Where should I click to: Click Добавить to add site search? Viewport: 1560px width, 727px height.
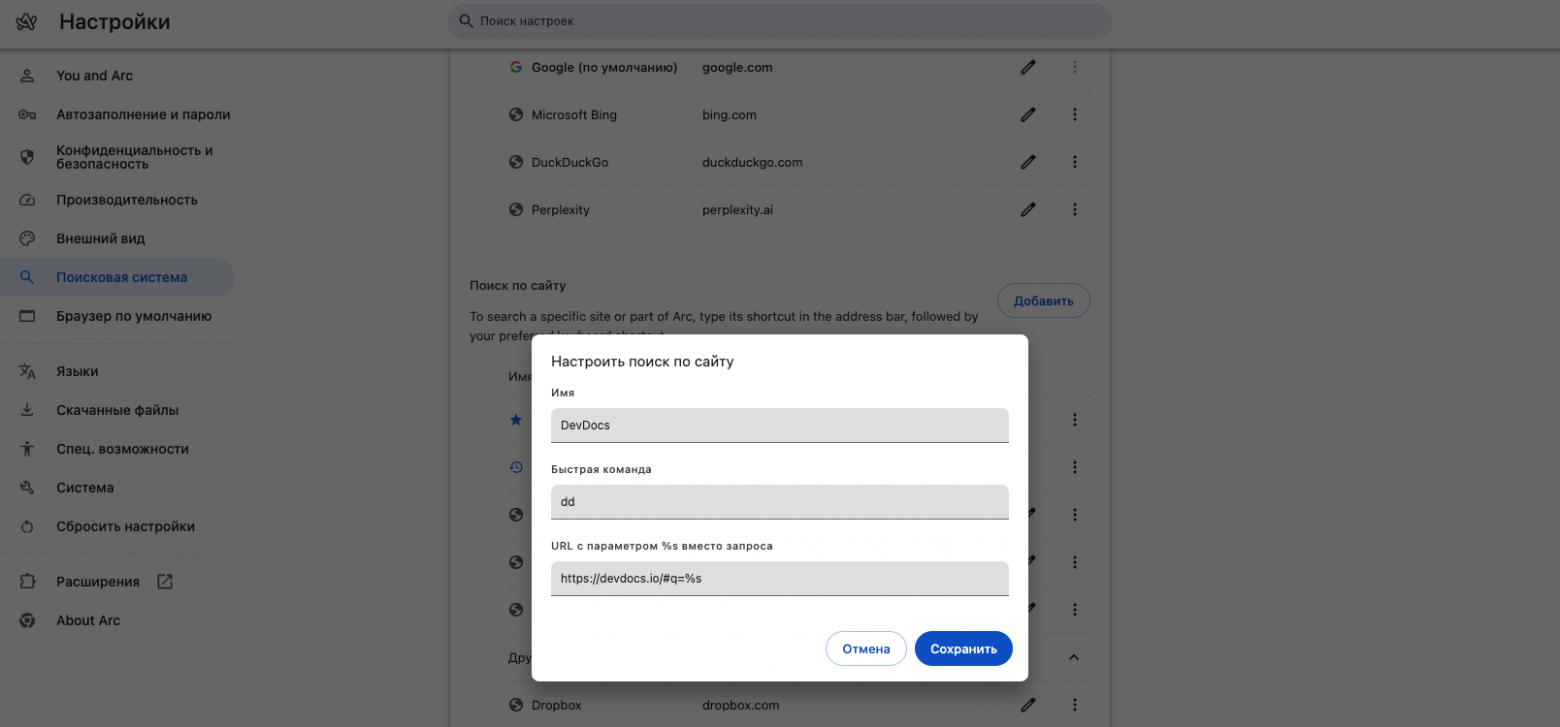(x=1043, y=301)
